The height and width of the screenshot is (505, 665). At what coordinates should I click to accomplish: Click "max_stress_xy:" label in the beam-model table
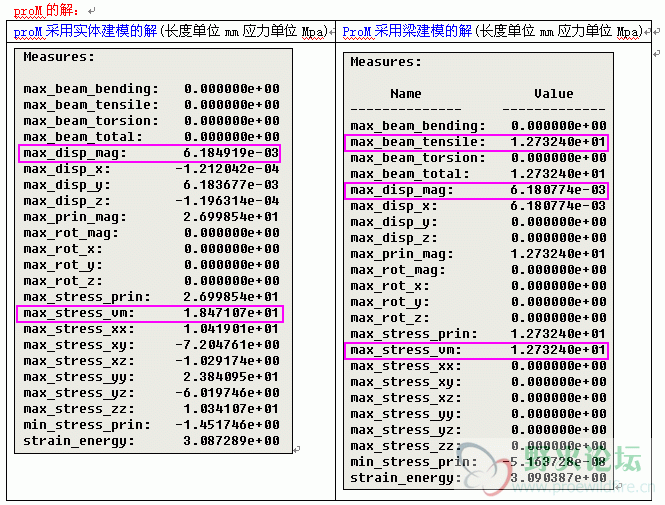point(406,382)
